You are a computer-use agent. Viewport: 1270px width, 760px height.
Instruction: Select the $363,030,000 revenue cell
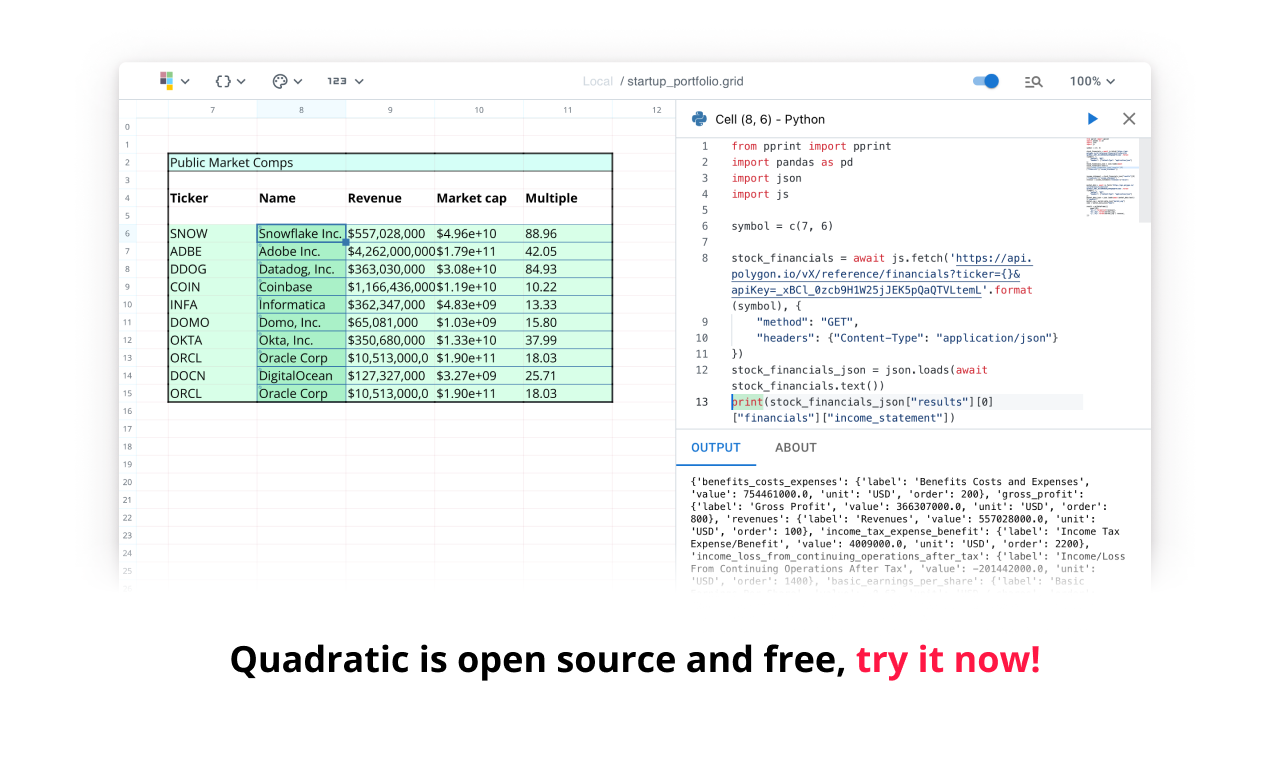(x=390, y=269)
